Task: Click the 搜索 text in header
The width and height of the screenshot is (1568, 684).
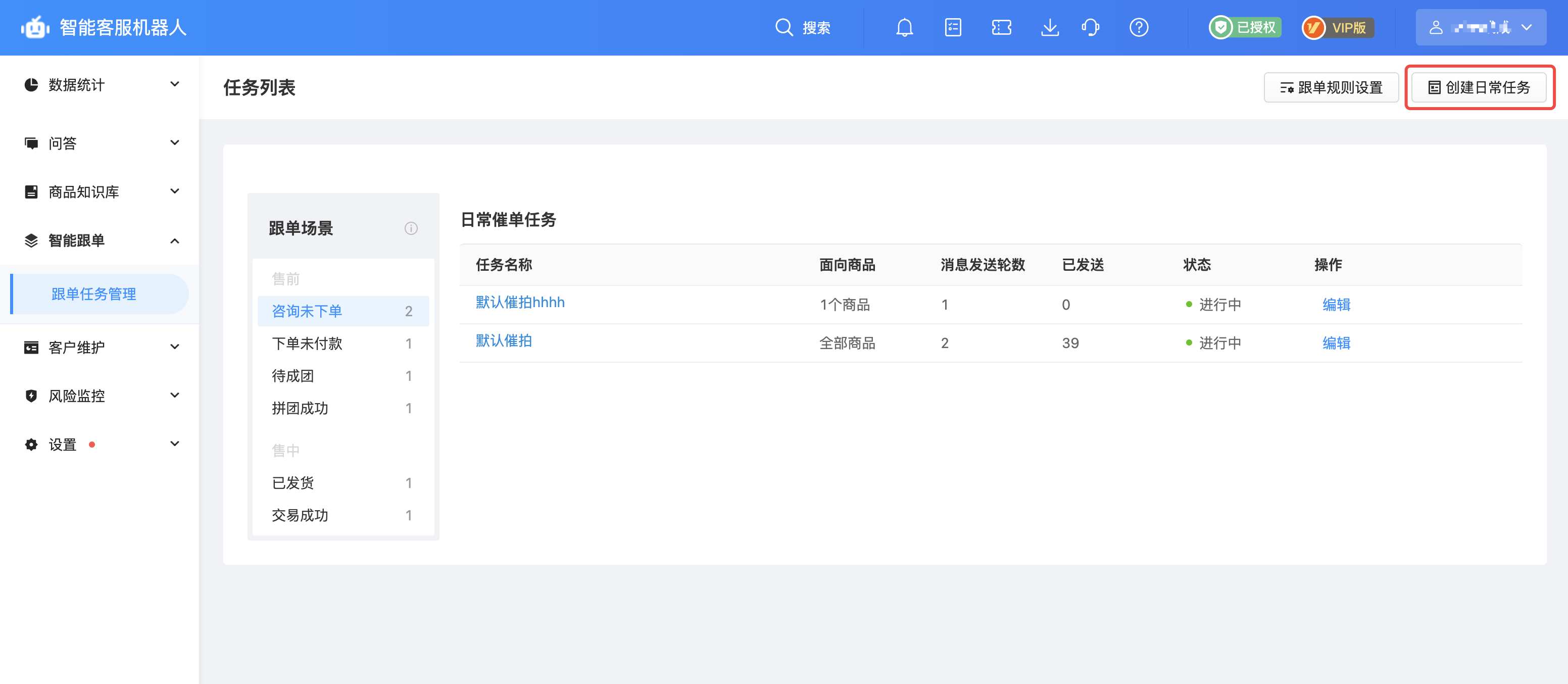Action: (816, 27)
